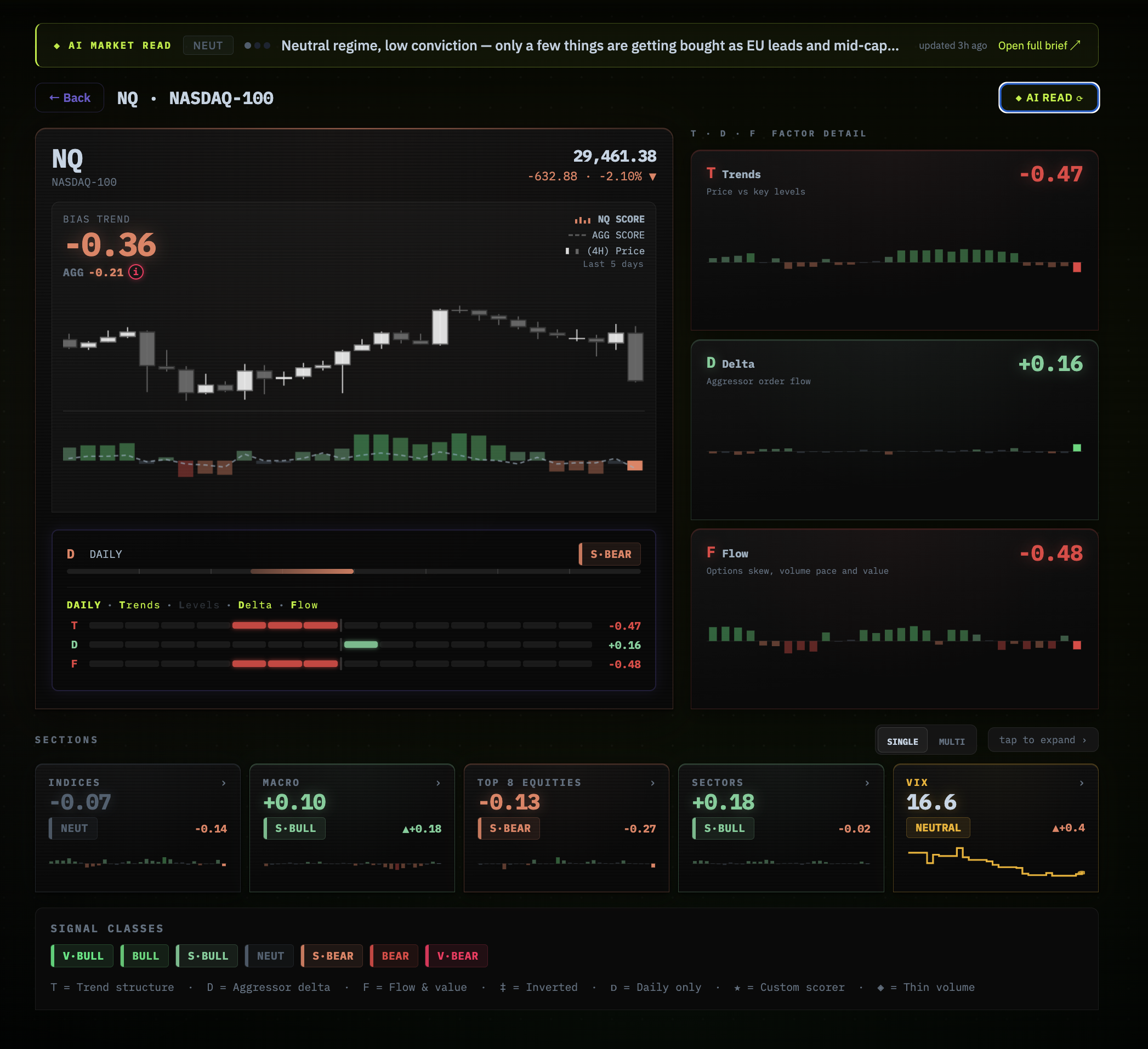Click the INDICES NEUT badge

pyautogui.click(x=73, y=828)
